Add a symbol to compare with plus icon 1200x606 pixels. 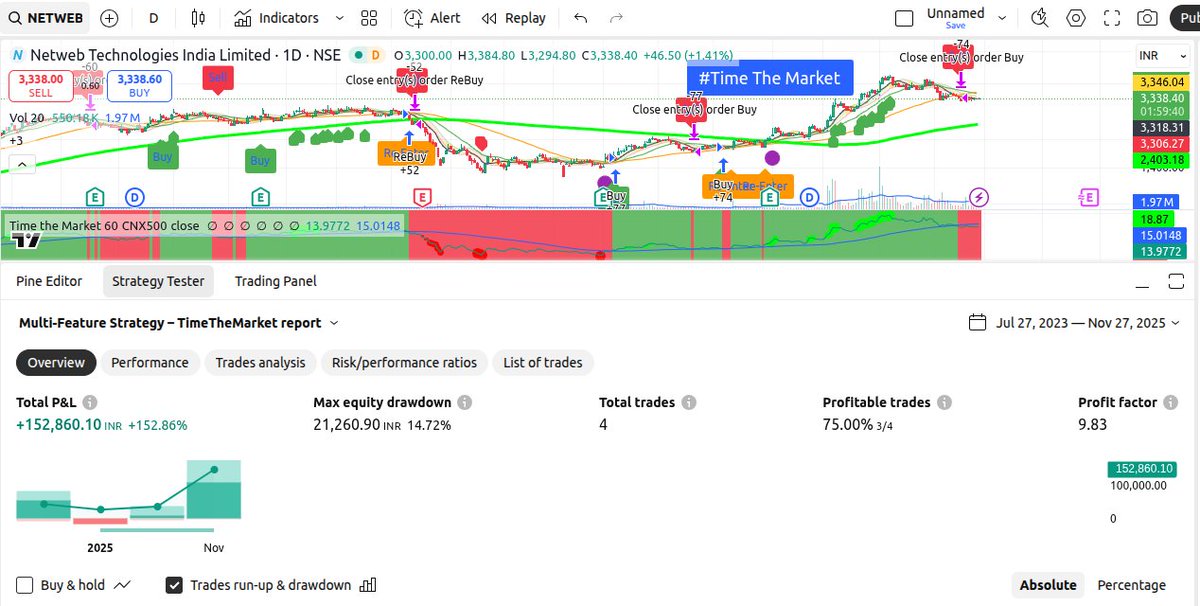coord(109,18)
